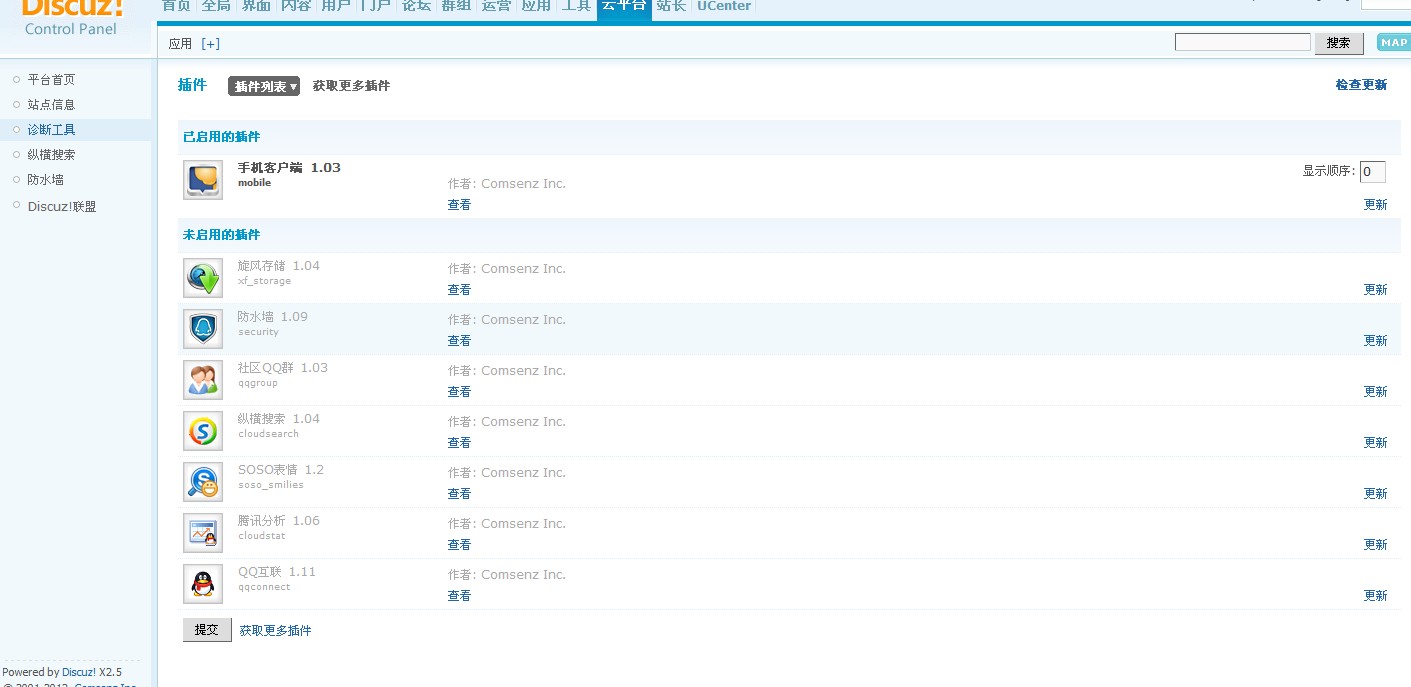Viewport: 1411px width, 687px height.
Task: Click the 提交 submit button
Action: coord(207,630)
